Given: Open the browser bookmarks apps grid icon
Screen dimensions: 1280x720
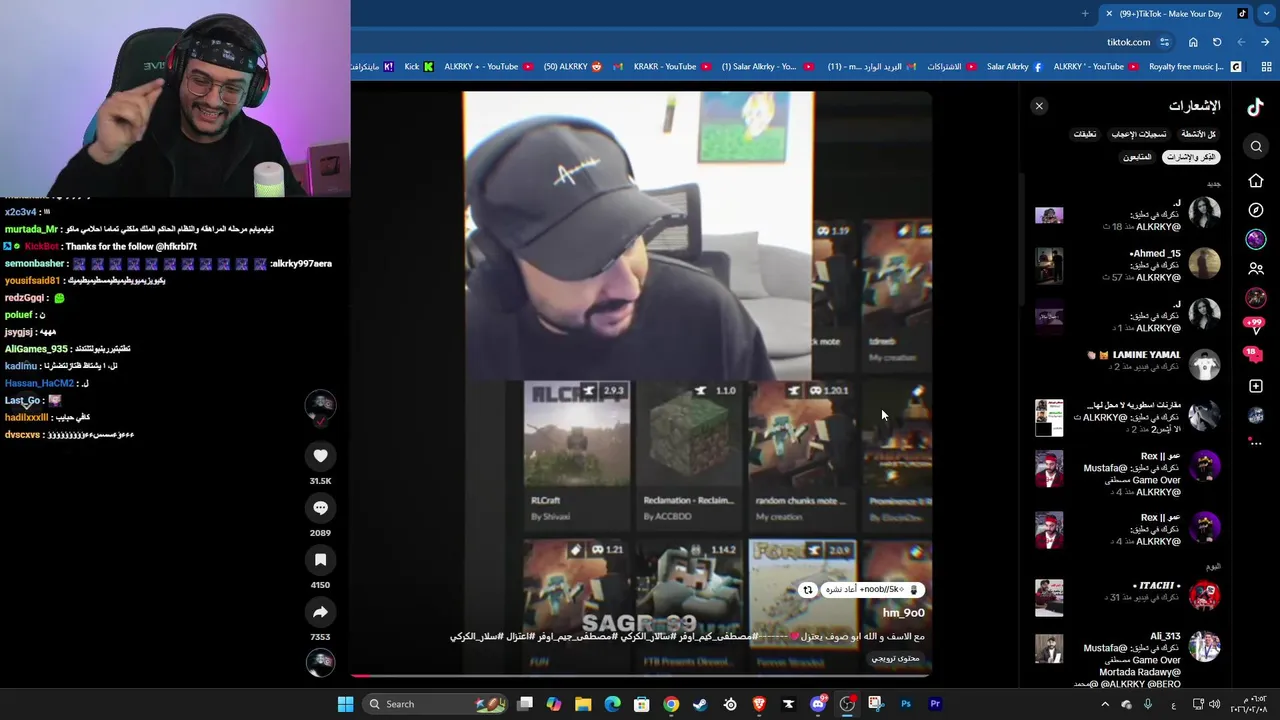Looking at the screenshot, I should (1266, 67).
